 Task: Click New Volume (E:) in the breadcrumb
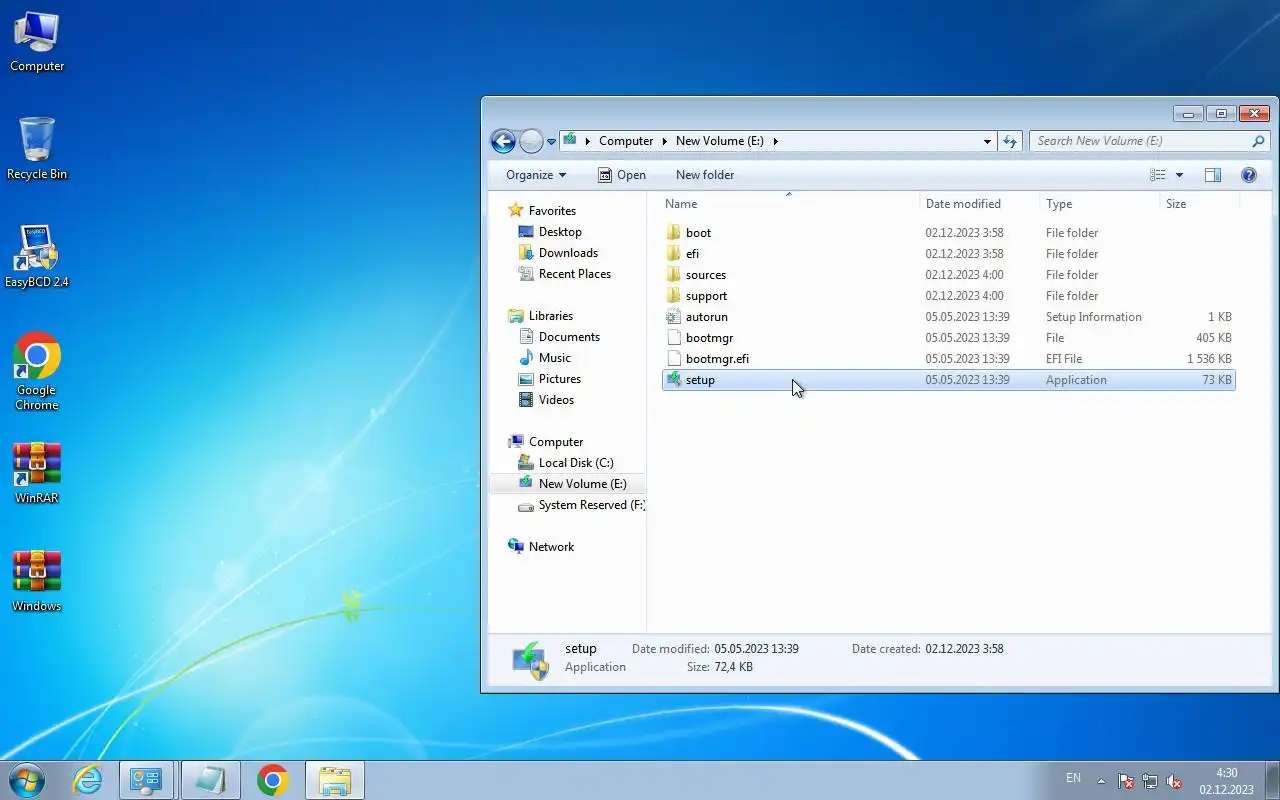pos(720,141)
